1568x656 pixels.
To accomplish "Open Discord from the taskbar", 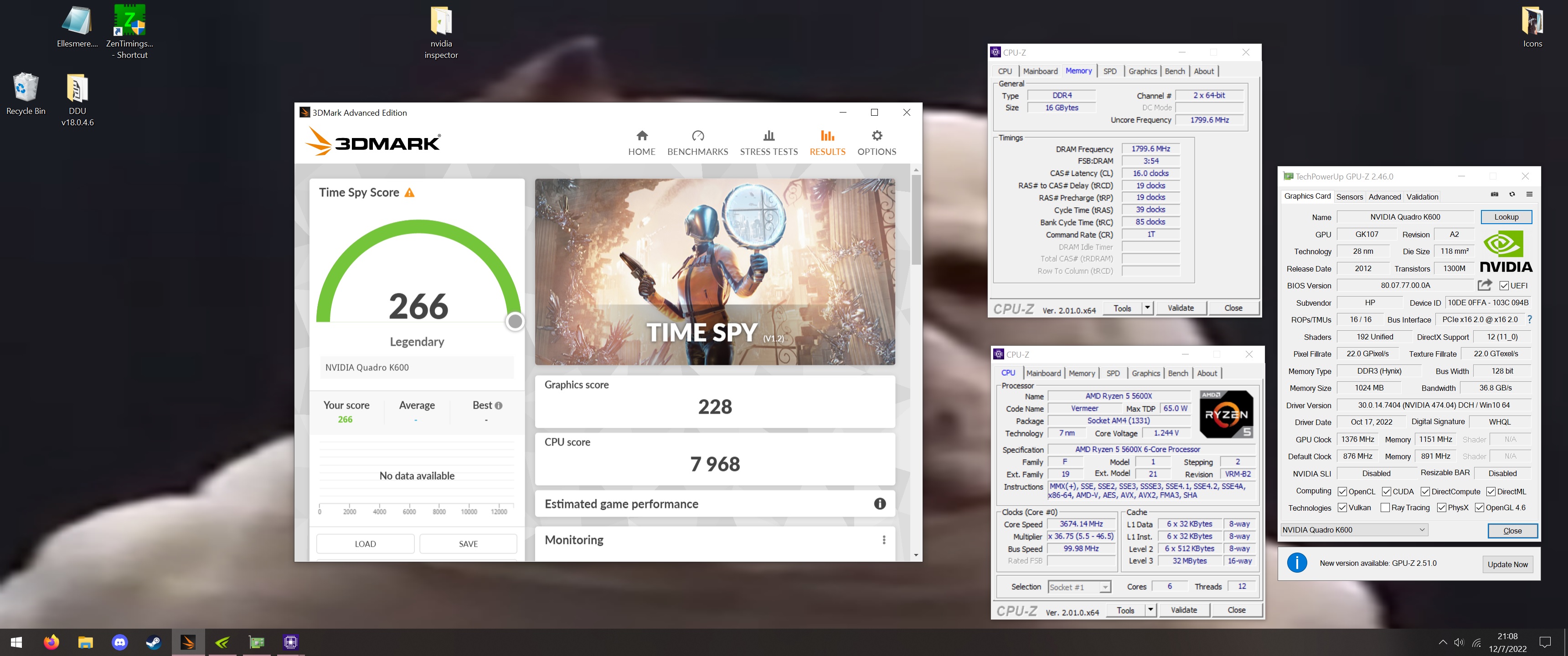I will 120,642.
